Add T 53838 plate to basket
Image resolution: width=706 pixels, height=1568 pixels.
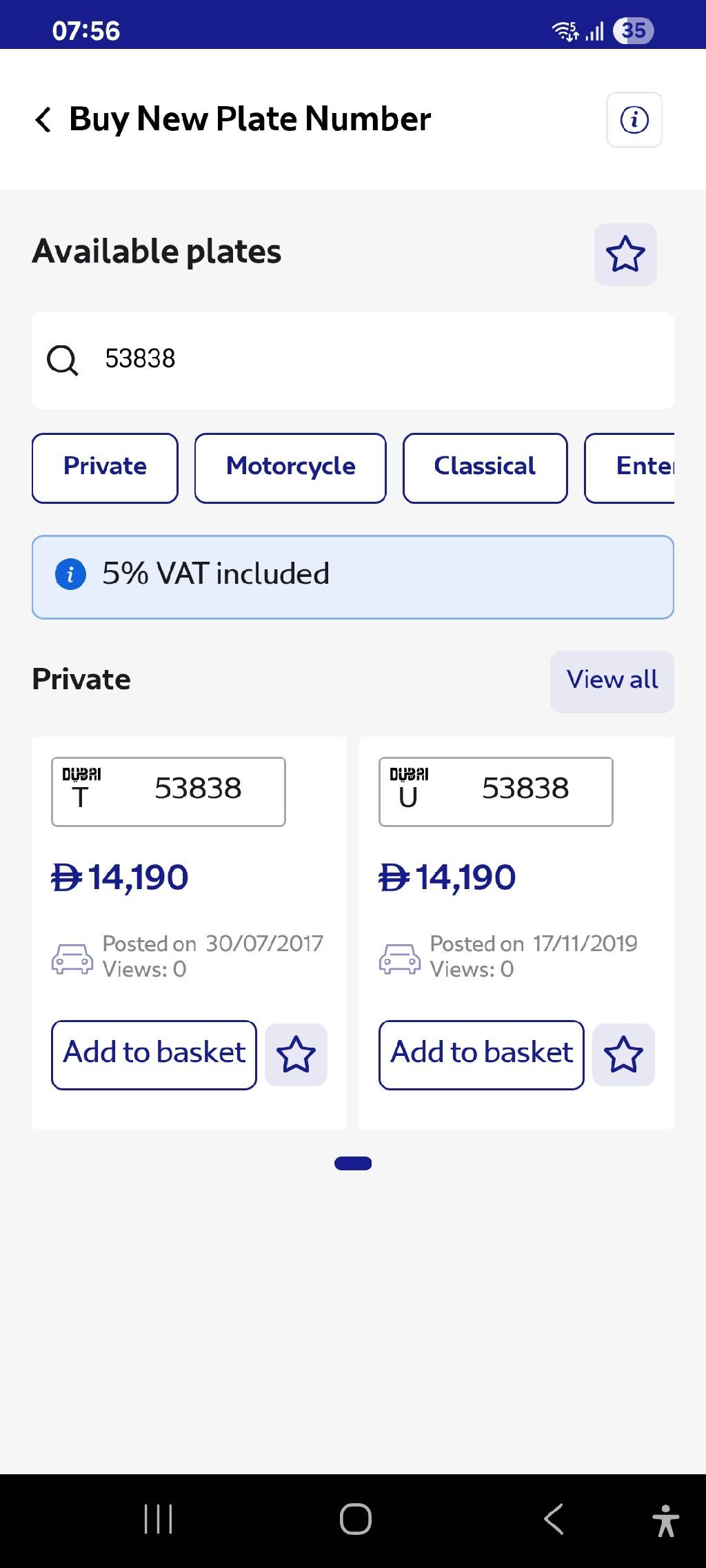pyautogui.click(x=154, y=1055)
